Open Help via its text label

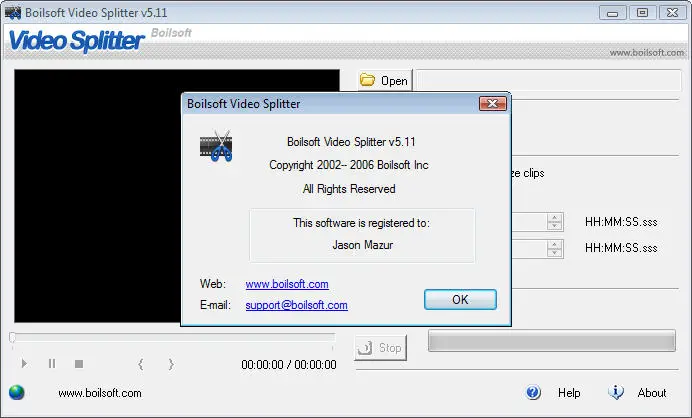pos(569,393)
